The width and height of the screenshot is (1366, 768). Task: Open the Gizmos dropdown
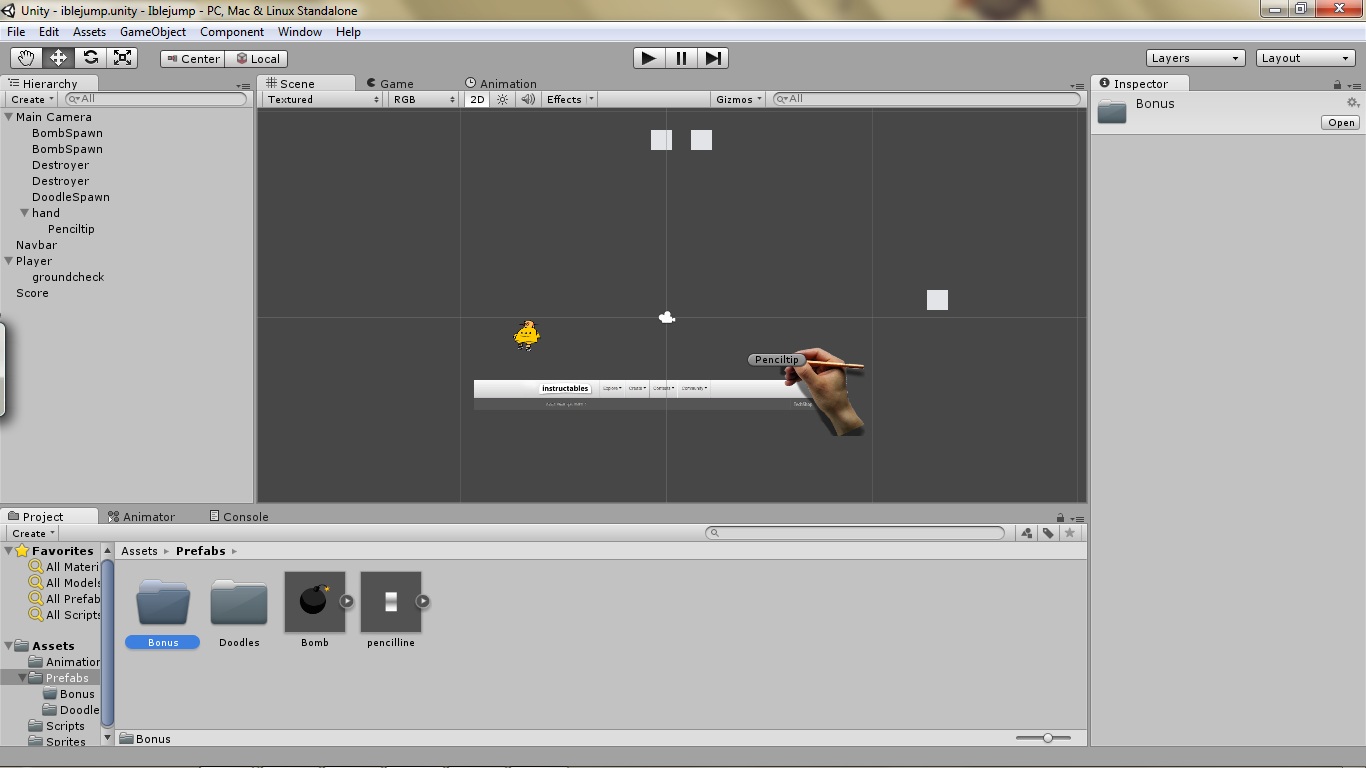coord(739,99)
